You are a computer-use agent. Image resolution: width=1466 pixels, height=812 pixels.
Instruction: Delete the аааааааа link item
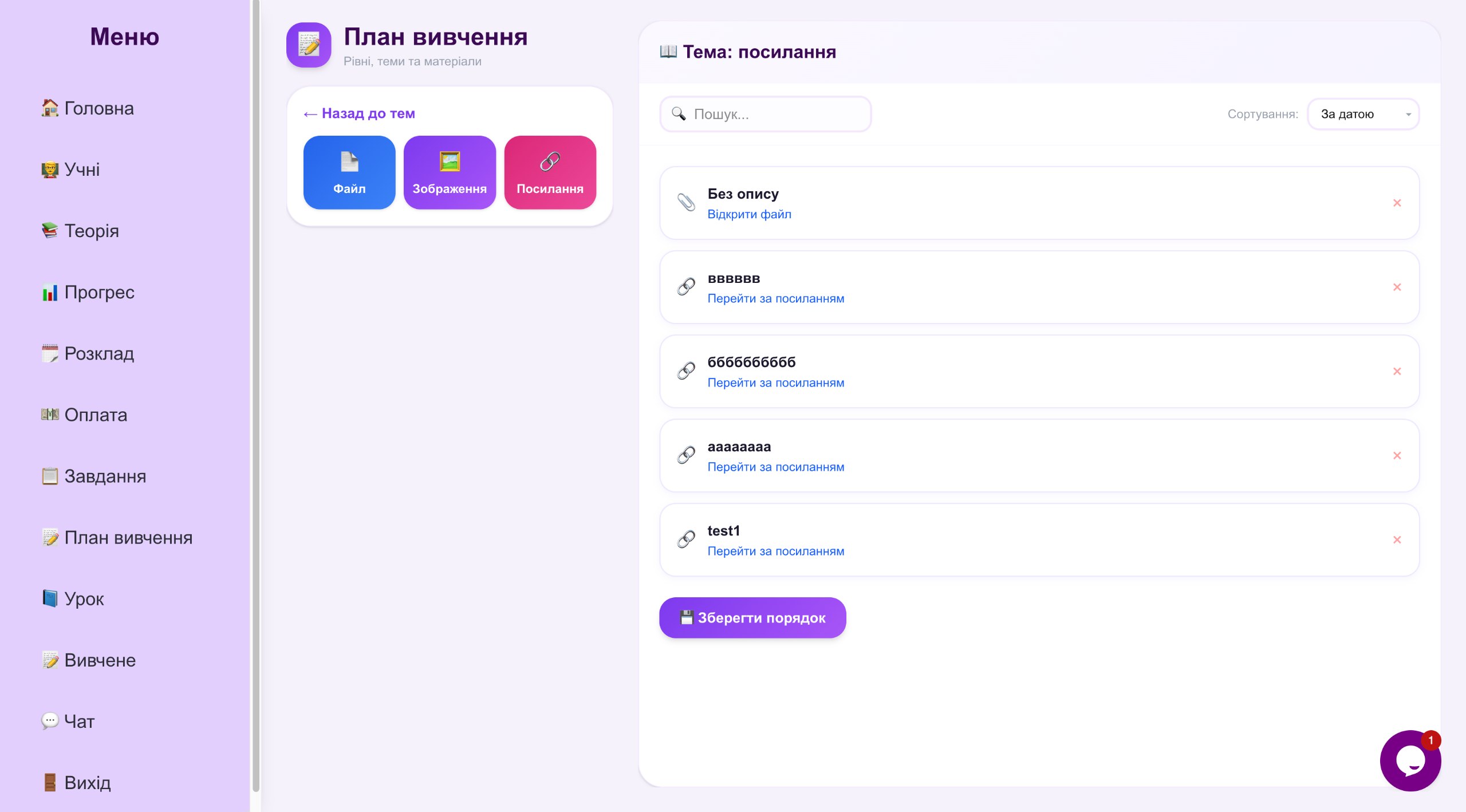1397,455
